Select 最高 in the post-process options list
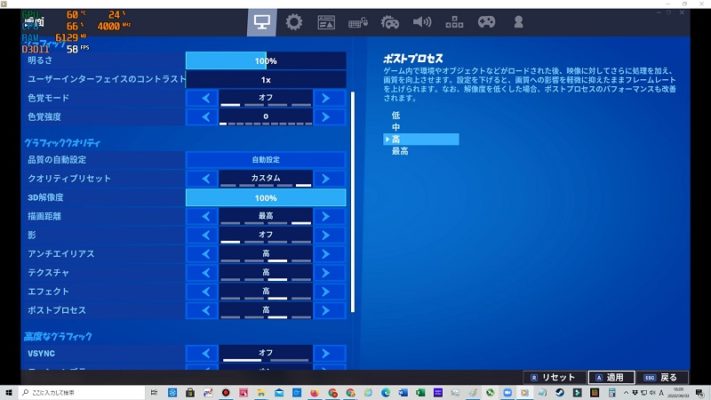The width and height of the screenshot is (711, 400). [x=400, y=152]
